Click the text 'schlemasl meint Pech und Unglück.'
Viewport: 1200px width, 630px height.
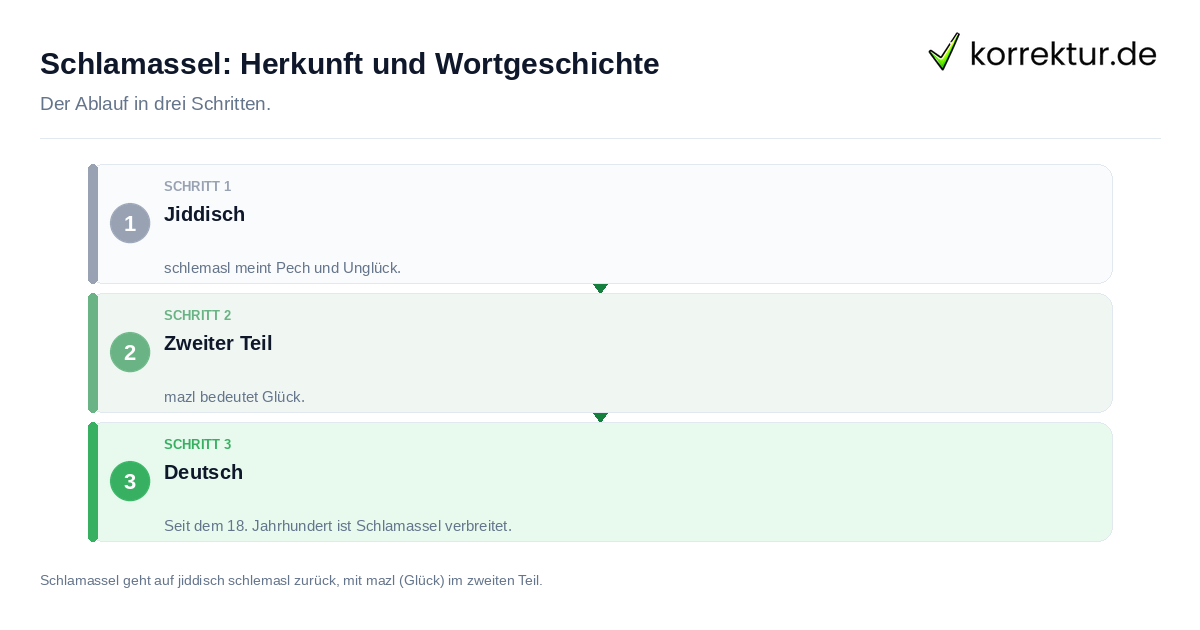tap(282, 268)
